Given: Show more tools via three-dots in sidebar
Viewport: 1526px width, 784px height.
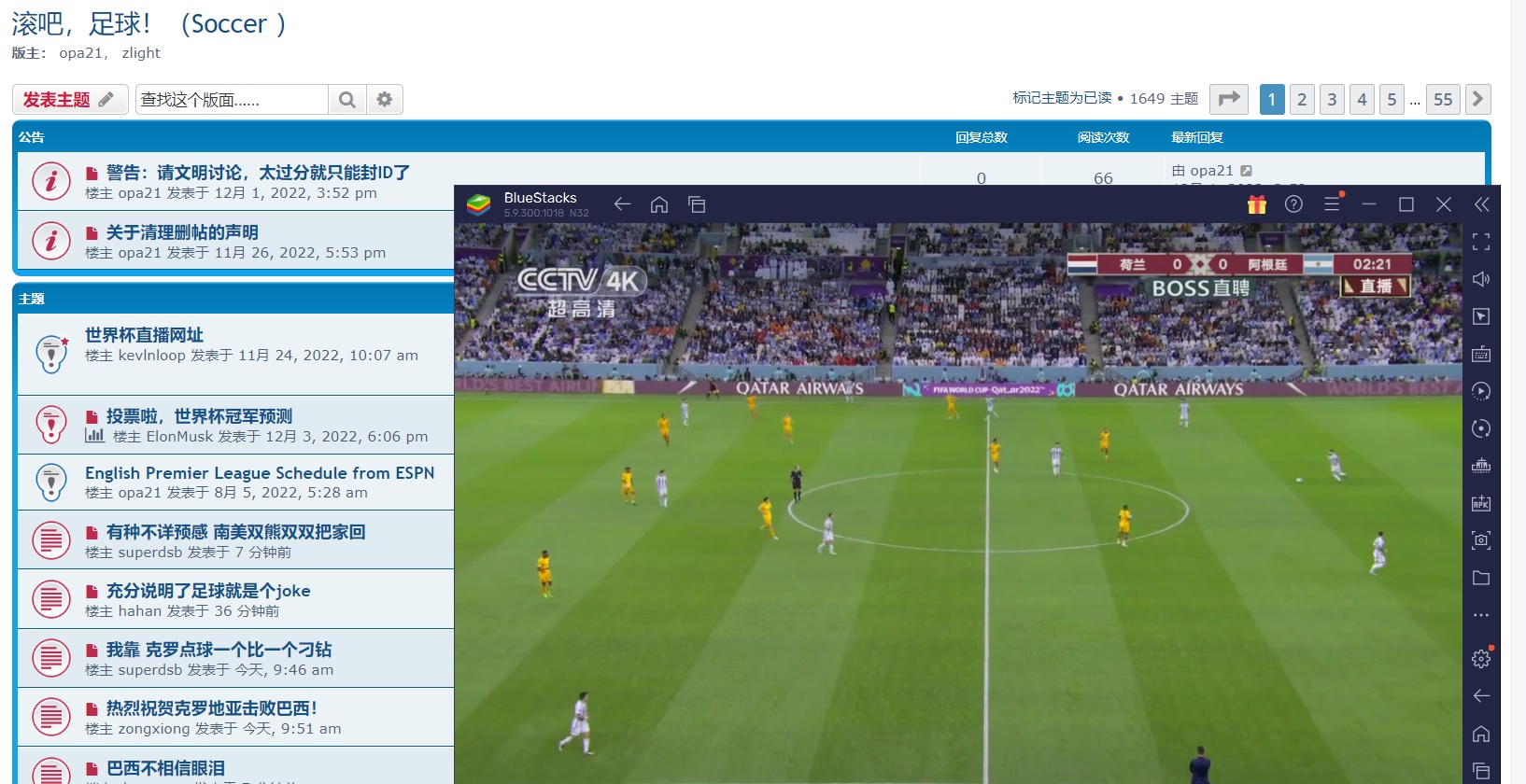Looking at the screenshot, I should click(1481, 615).
